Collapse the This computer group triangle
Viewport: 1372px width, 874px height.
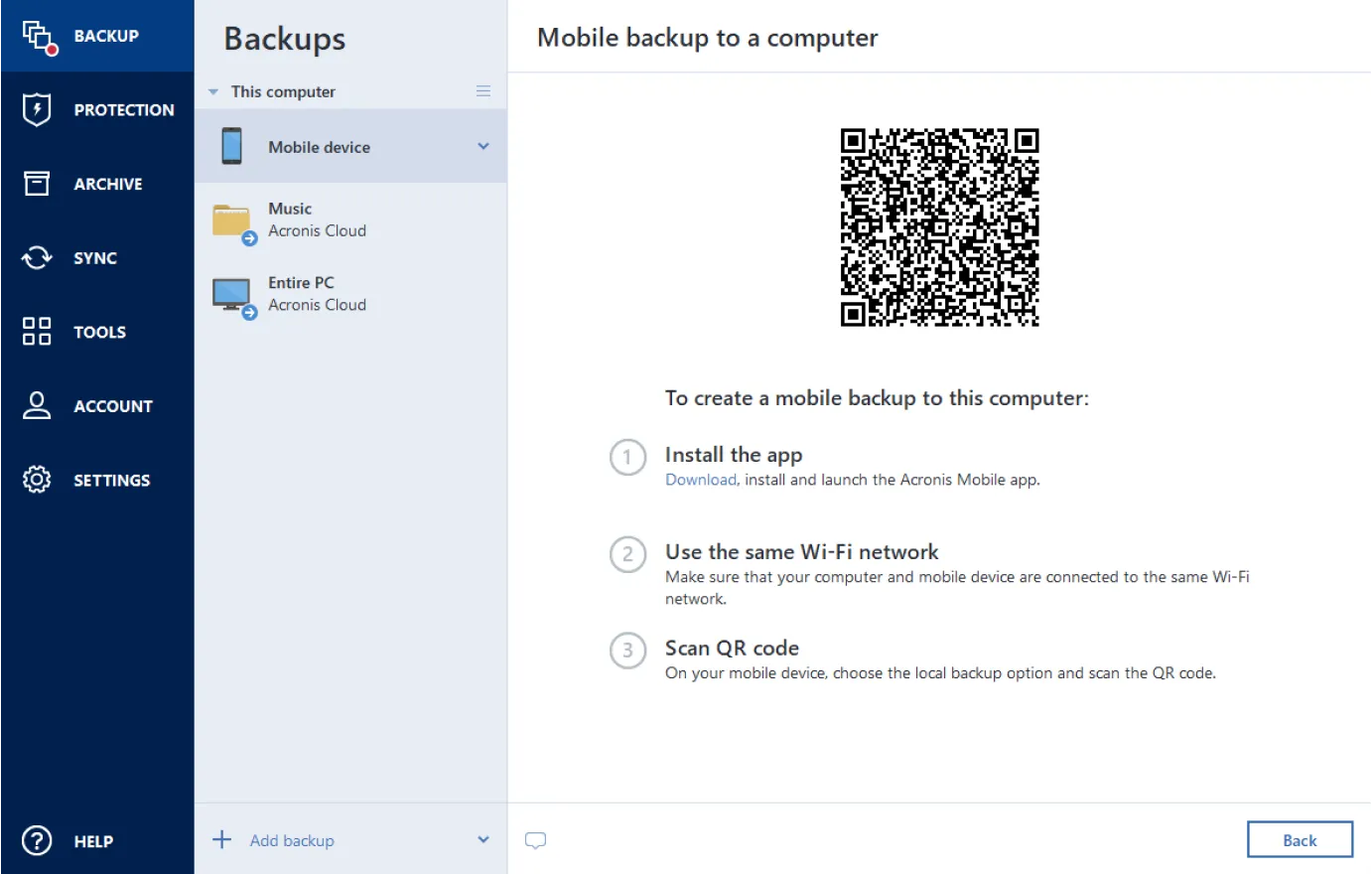[212, 91]
